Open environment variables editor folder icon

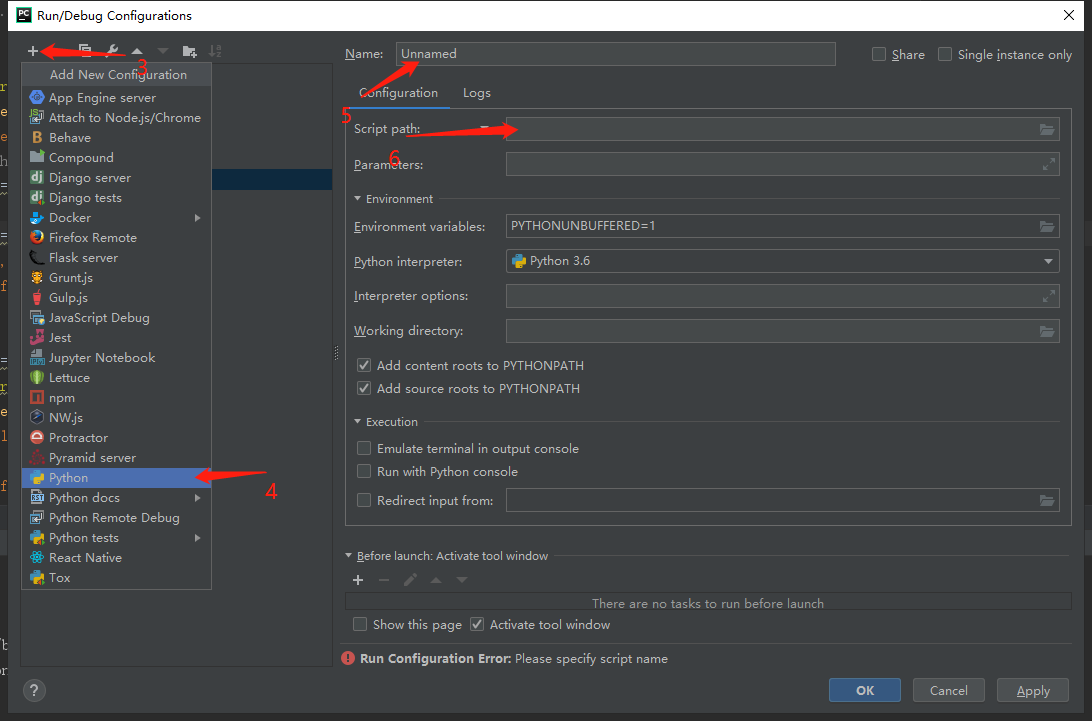click(1047, 226)
